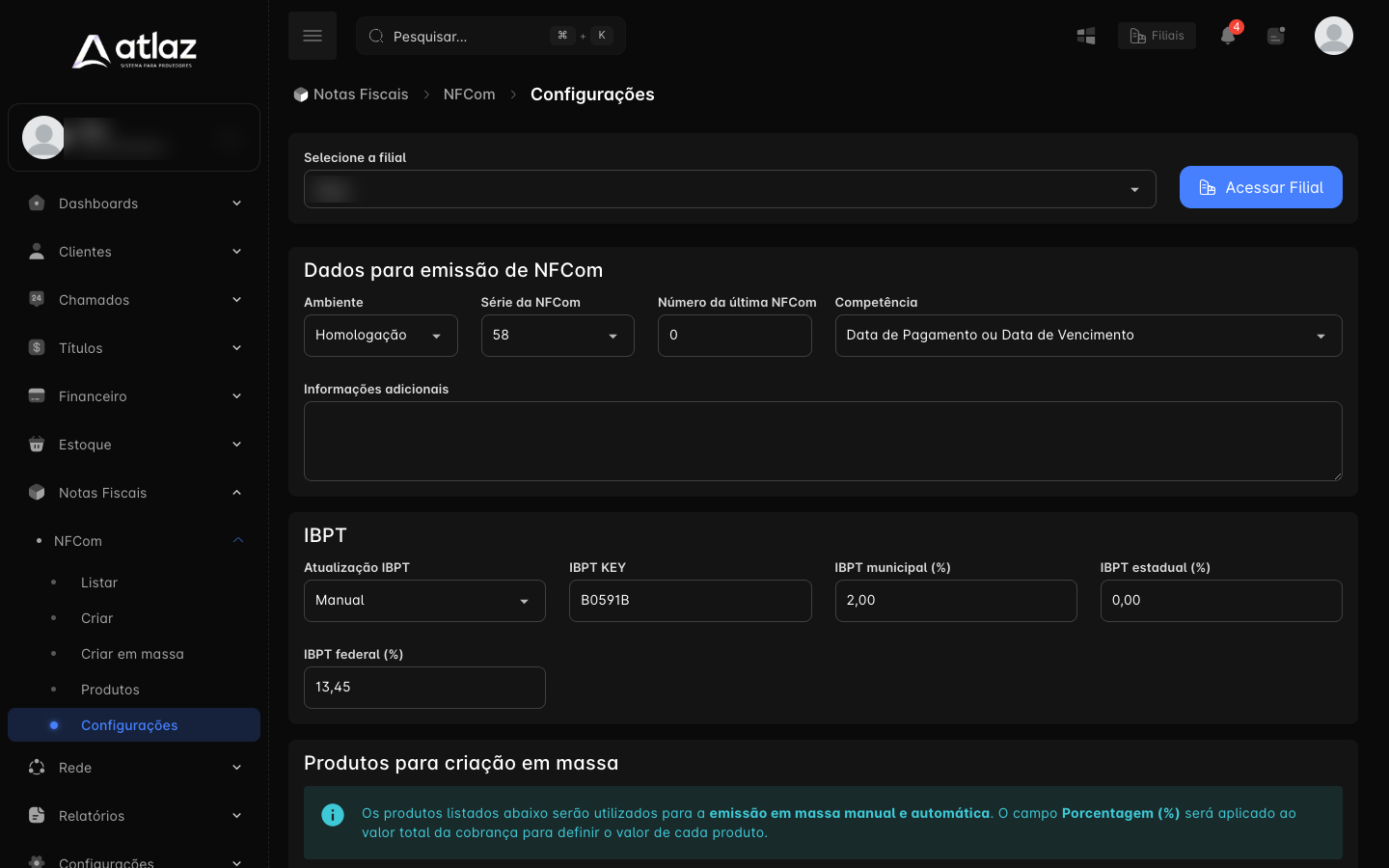
Task: Toggle the hamburger sidebar menu button
Action: pos(313,36)
